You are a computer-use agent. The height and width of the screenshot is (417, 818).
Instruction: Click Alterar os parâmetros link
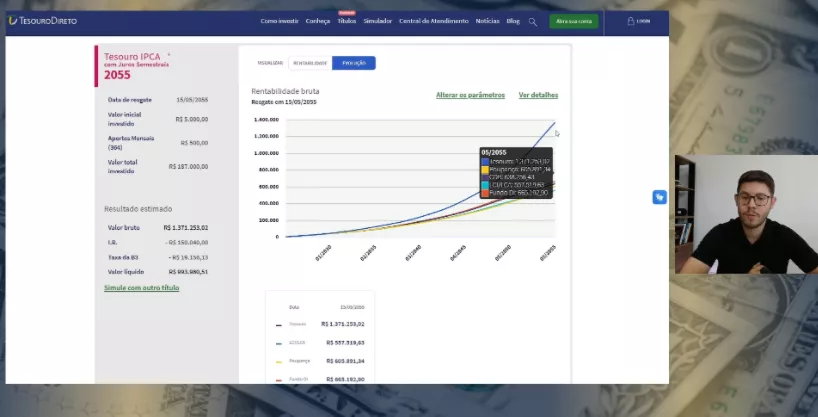(x=471, y=95)
